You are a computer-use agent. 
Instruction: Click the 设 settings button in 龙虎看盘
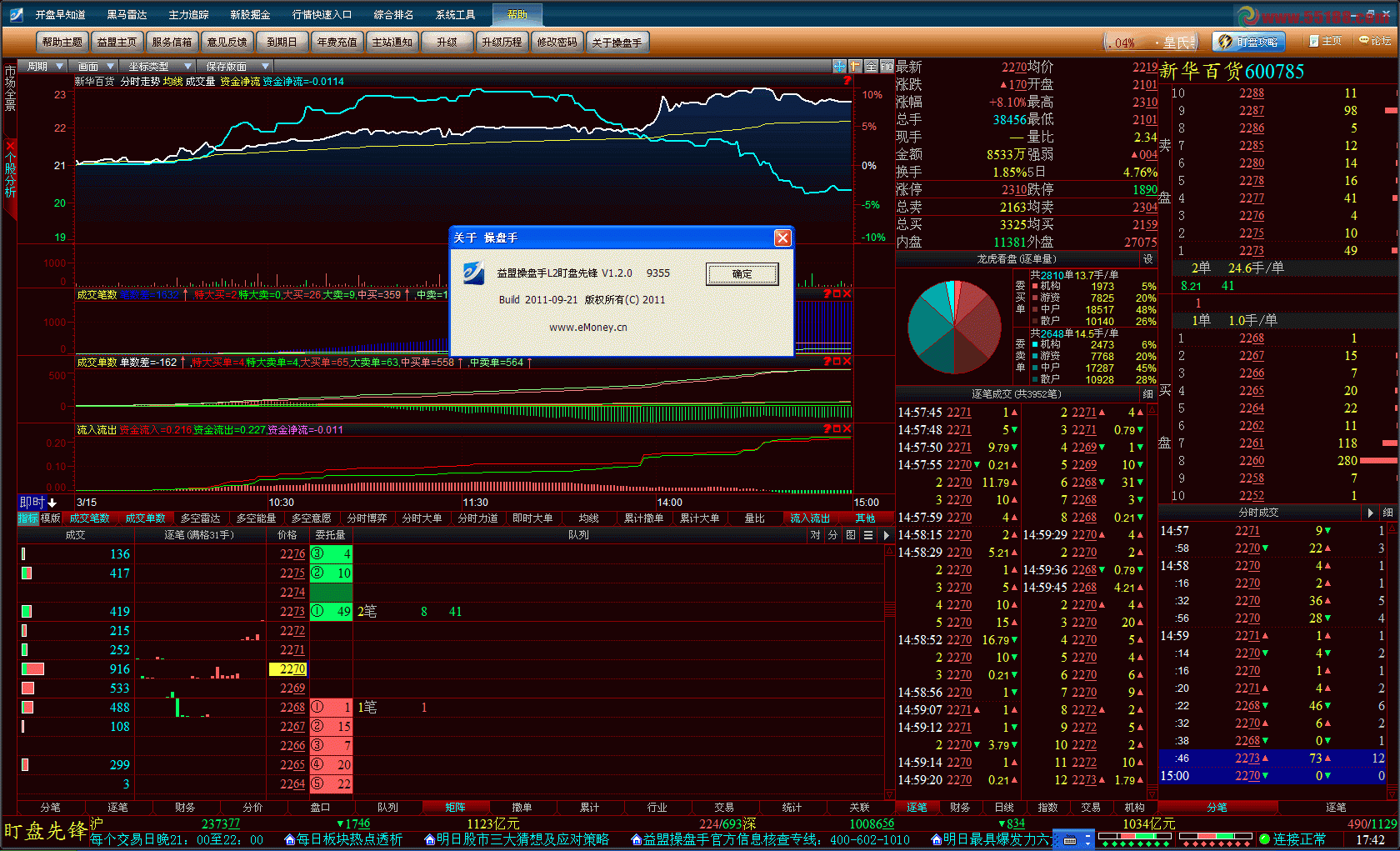(x=1148, y=259)
